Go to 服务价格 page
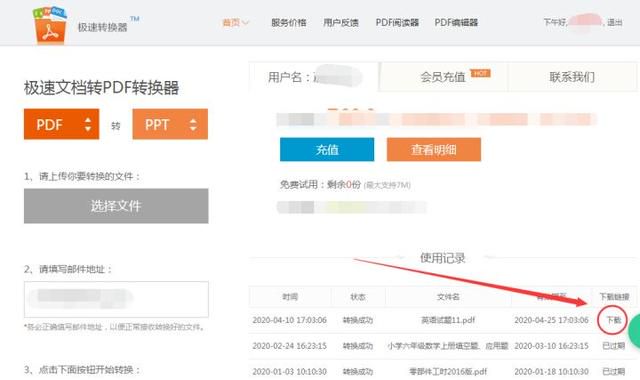Viewport: 640px width, 380px height. point(289,22)
